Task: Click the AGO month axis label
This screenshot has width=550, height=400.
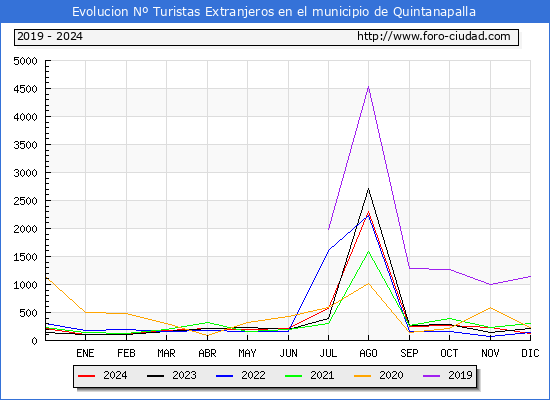Action: point(368,353)
